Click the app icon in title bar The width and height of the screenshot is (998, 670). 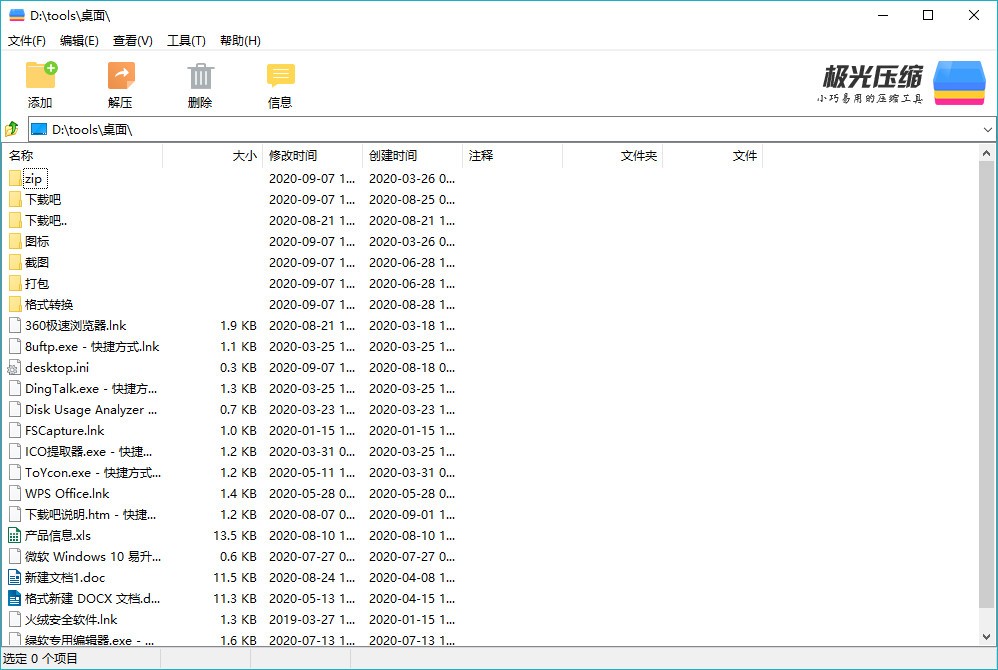point(17,15)
